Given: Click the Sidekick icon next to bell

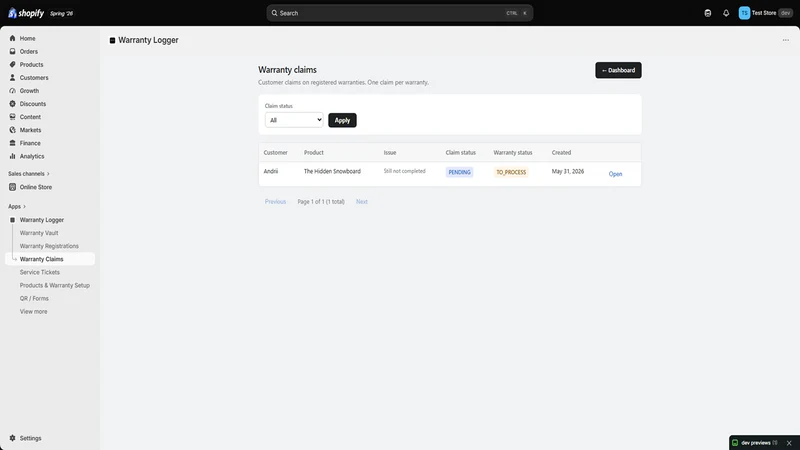Looking at the screenshot, I should tap(708, 13).
